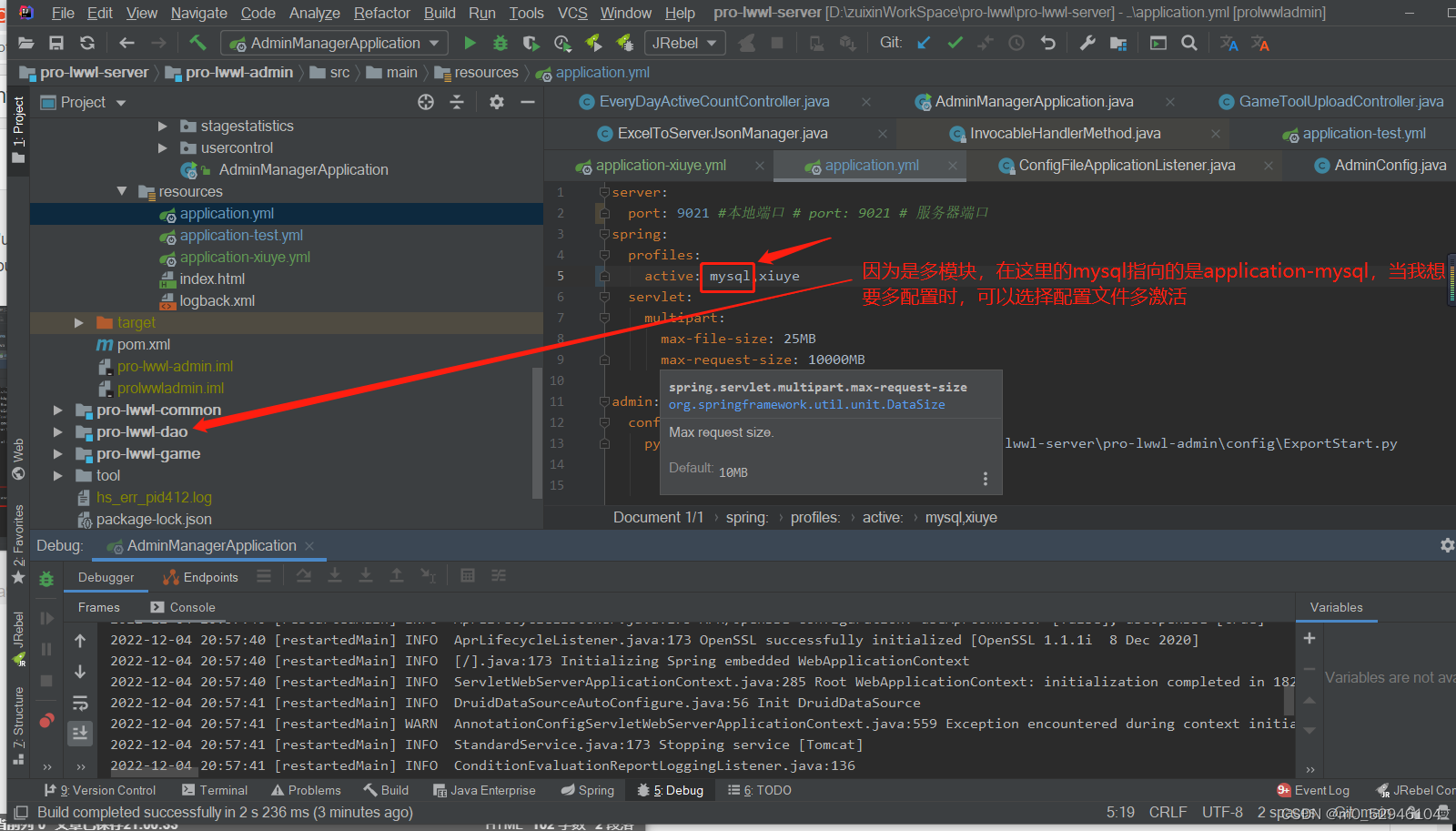Open the VCS menu
The width and height of the screenshot is (1456, 831).
(x=572, y=13)
